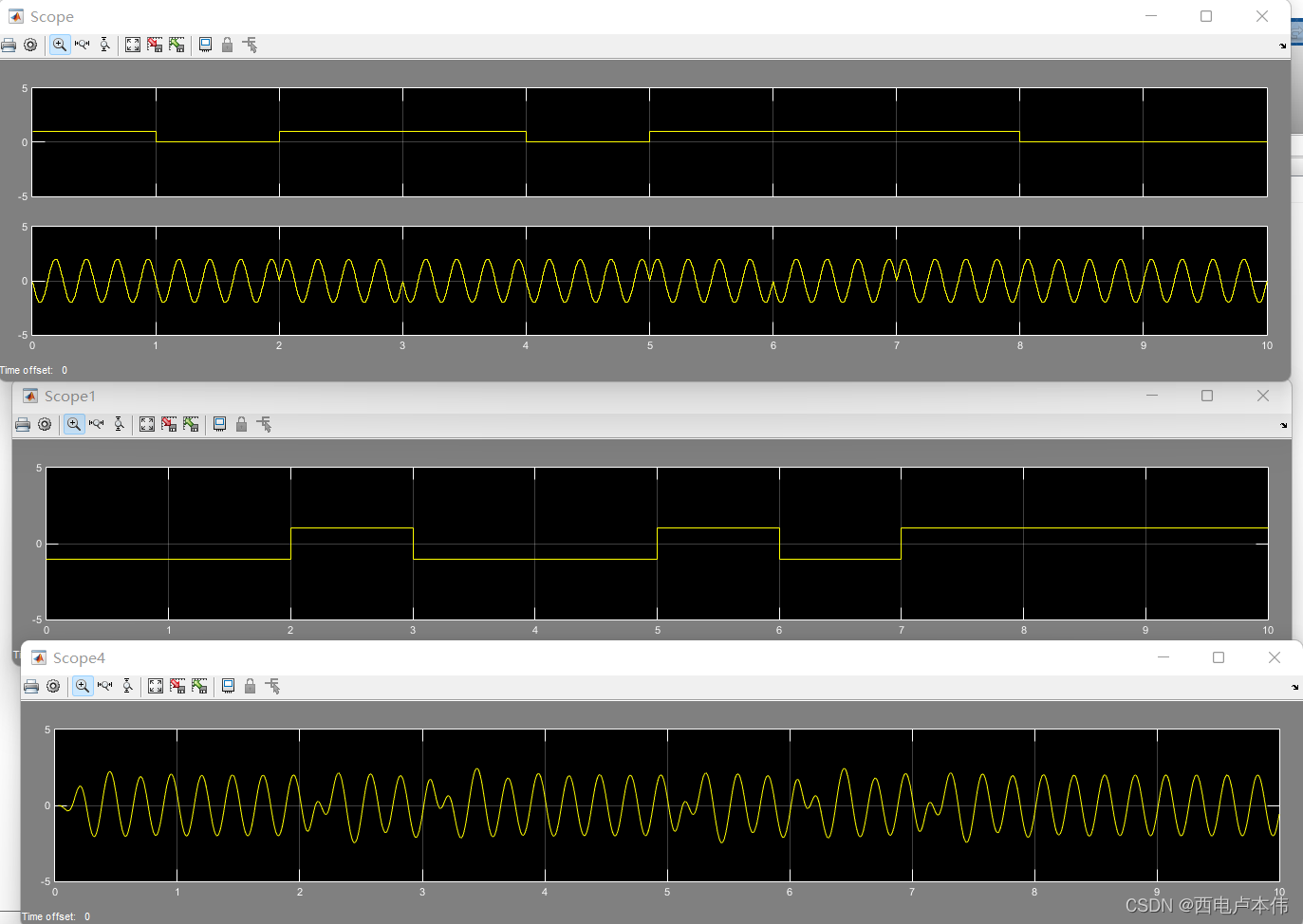
Task: Open signal selector in Scope4 window
Action: click(x=272, y=686)
